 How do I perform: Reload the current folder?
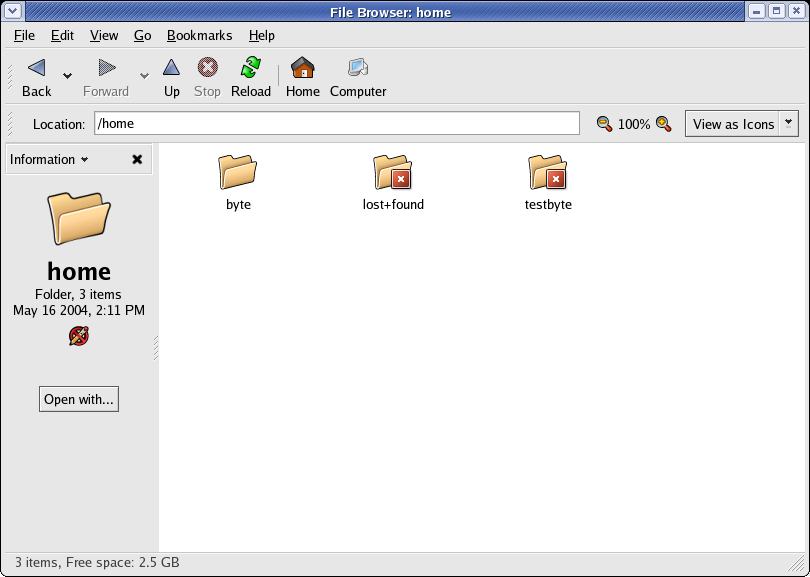pyautogui.click(x=251, y=77)
